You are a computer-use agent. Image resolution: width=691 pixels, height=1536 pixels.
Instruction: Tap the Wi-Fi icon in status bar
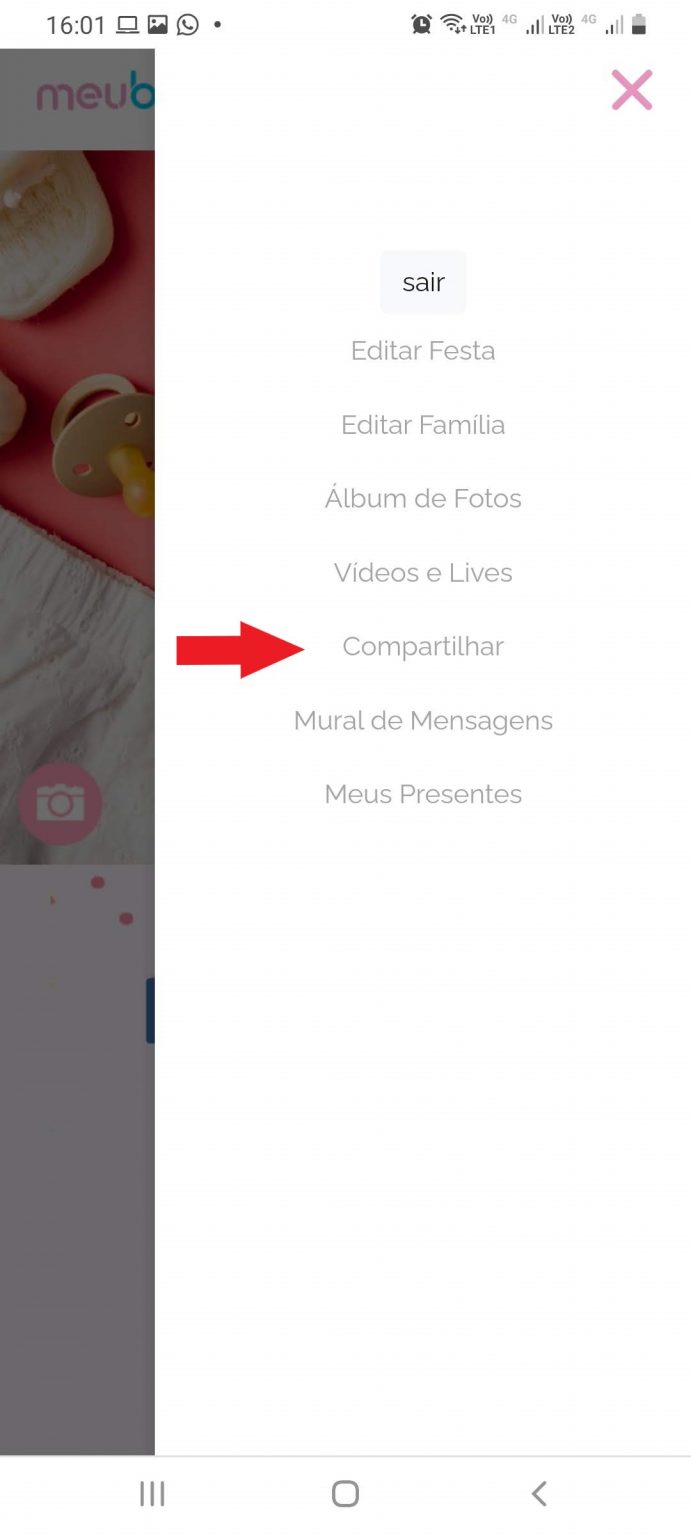pos(453,24)
